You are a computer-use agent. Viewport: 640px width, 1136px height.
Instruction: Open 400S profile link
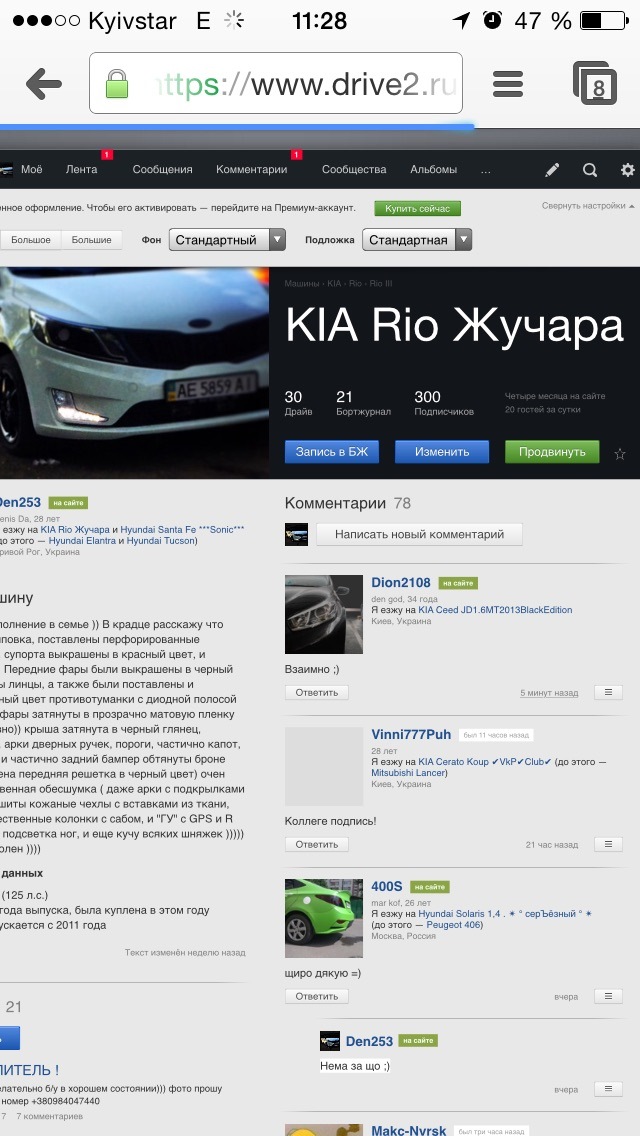click(x=386, y=887)
